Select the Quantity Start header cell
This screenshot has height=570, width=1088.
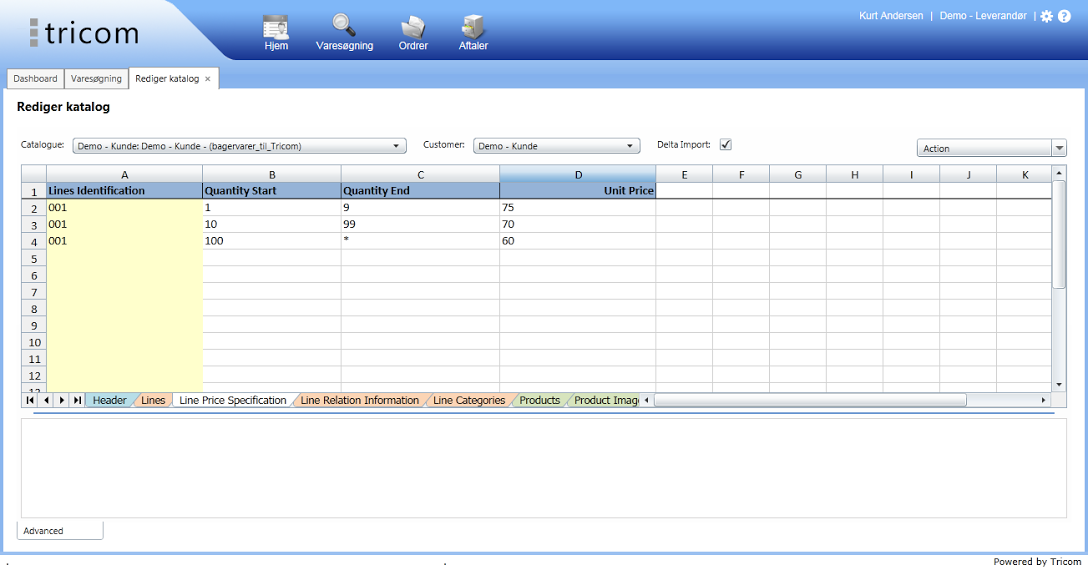point(272,191)
